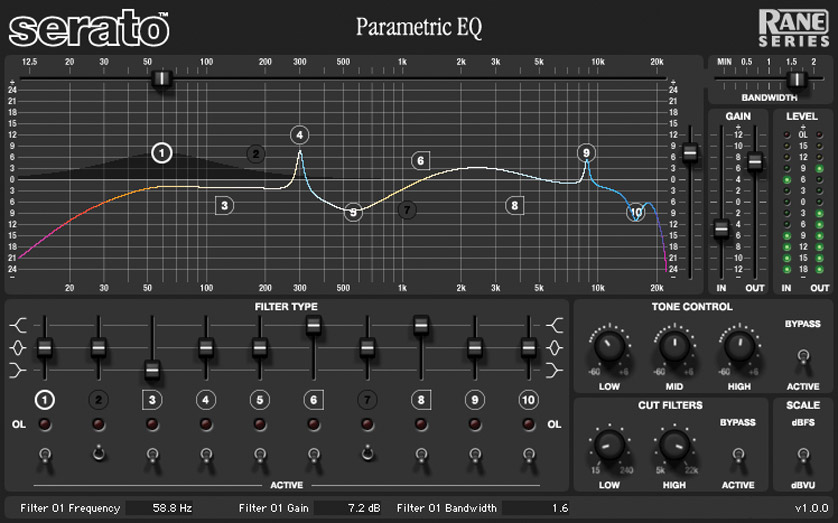Click the Cut Filters HIGH knob

(672, 444)
